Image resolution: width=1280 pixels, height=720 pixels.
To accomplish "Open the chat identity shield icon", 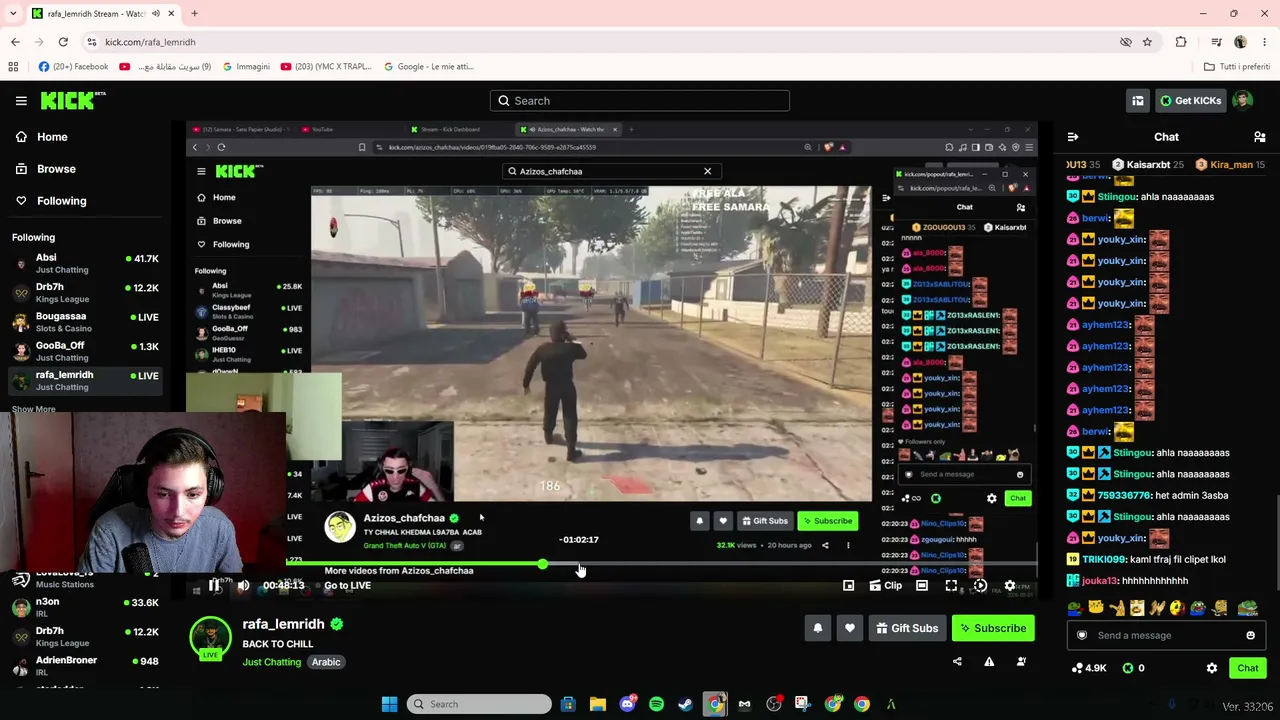I will coord(1081,635).
